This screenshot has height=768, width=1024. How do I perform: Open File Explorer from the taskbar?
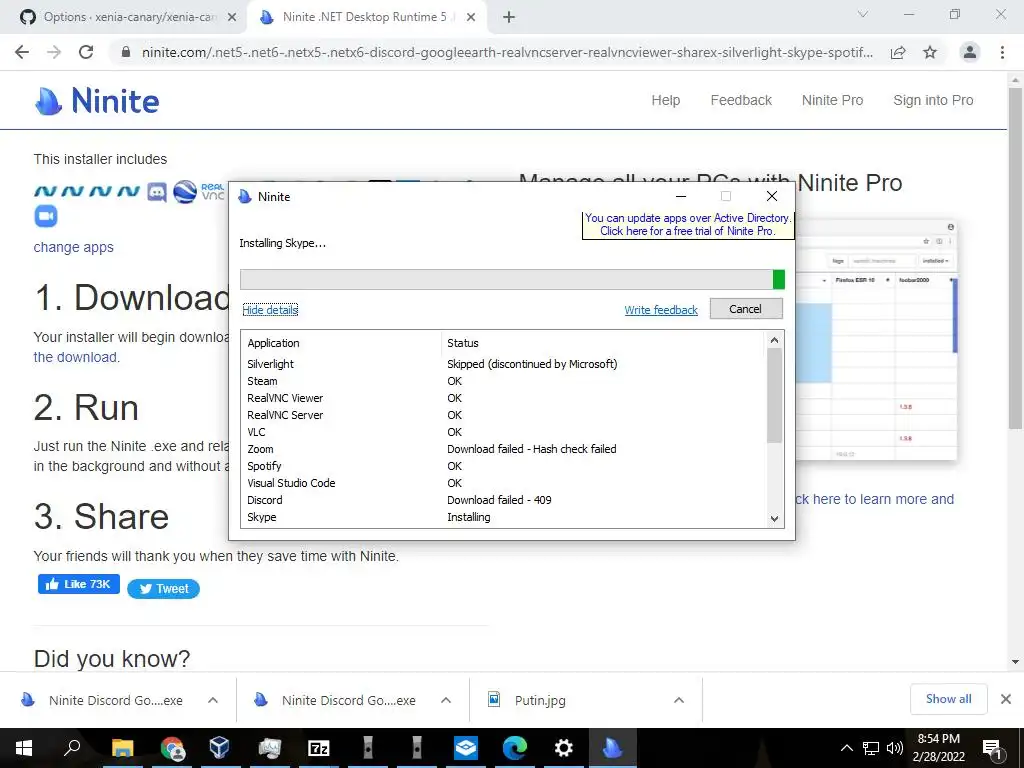(x=122, y=748)
